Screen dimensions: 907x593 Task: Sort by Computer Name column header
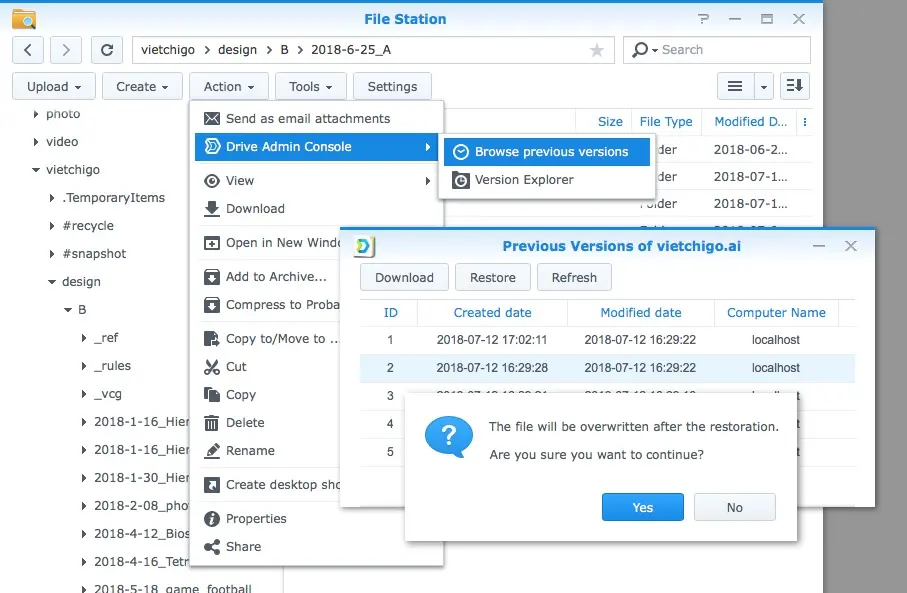pyautogui.click(x=776, y=313)
